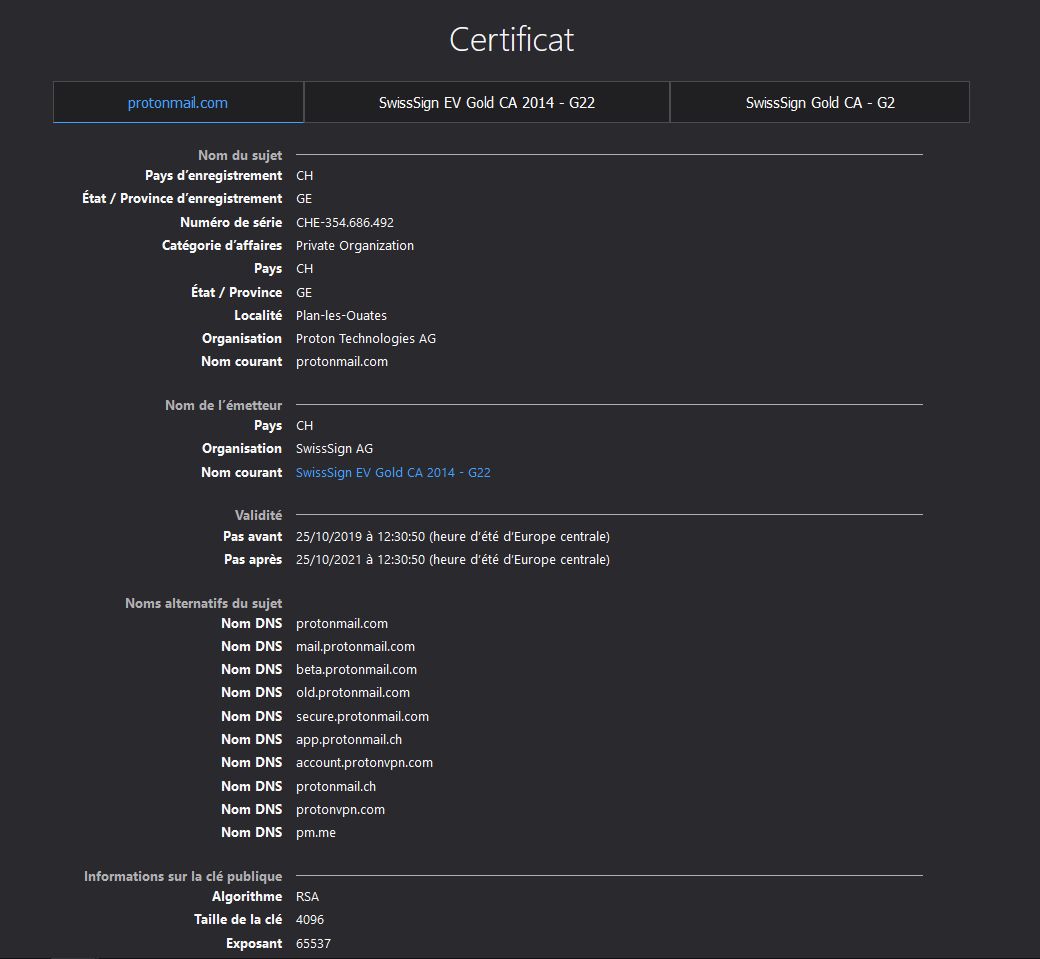Click the Nom de l'émetteur section header

224,405
